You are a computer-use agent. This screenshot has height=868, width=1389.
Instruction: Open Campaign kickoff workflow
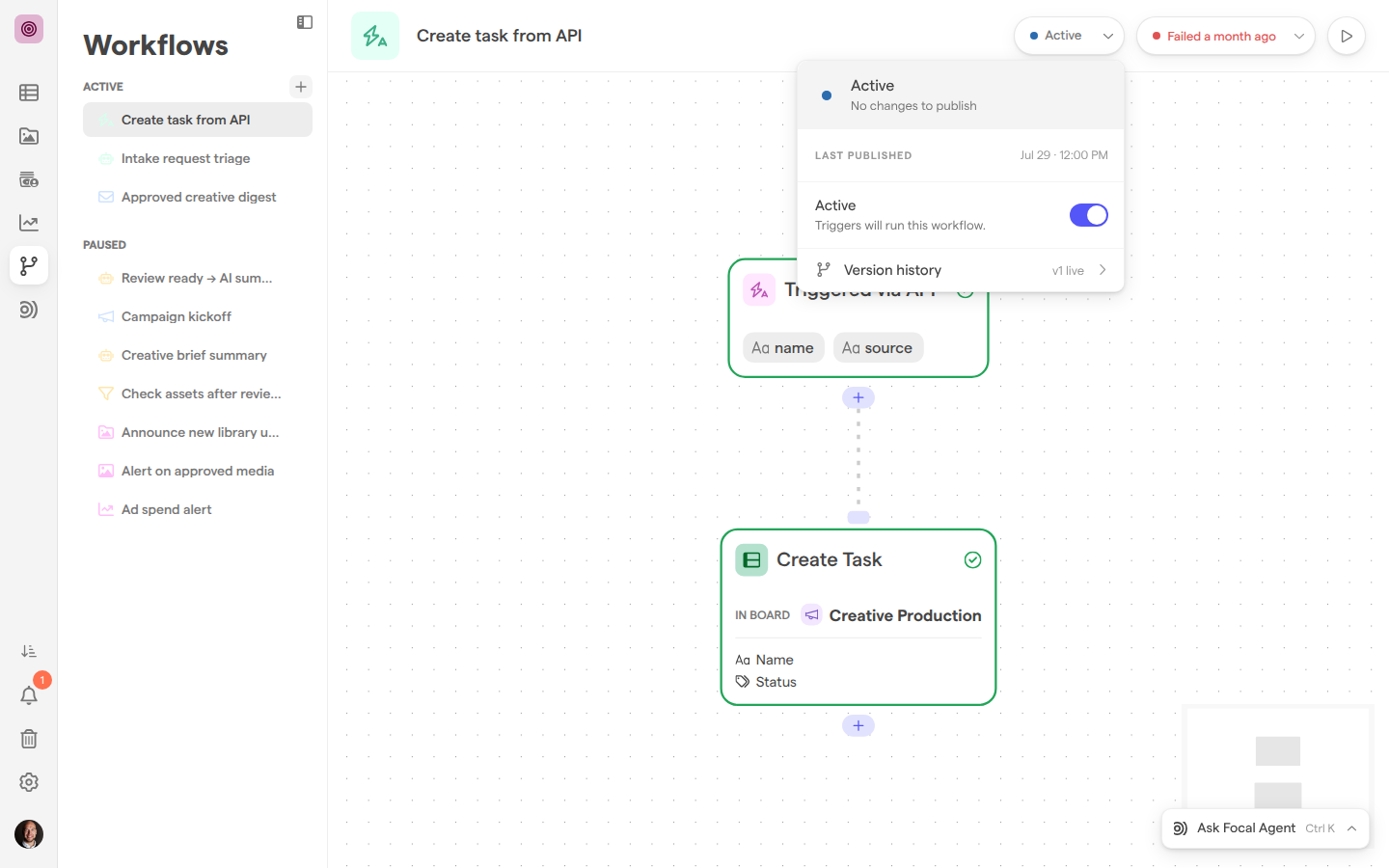point(198,316)
